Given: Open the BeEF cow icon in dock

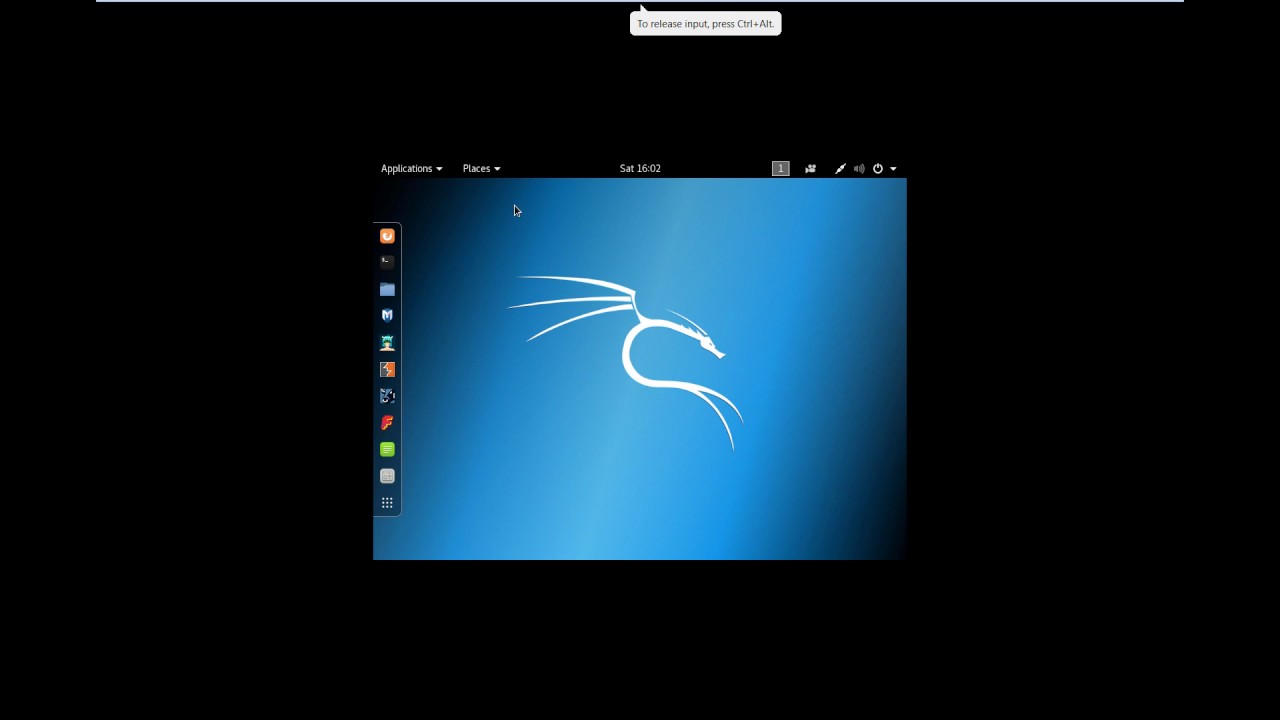Looking at the screenshot, I should coord(387,396).
